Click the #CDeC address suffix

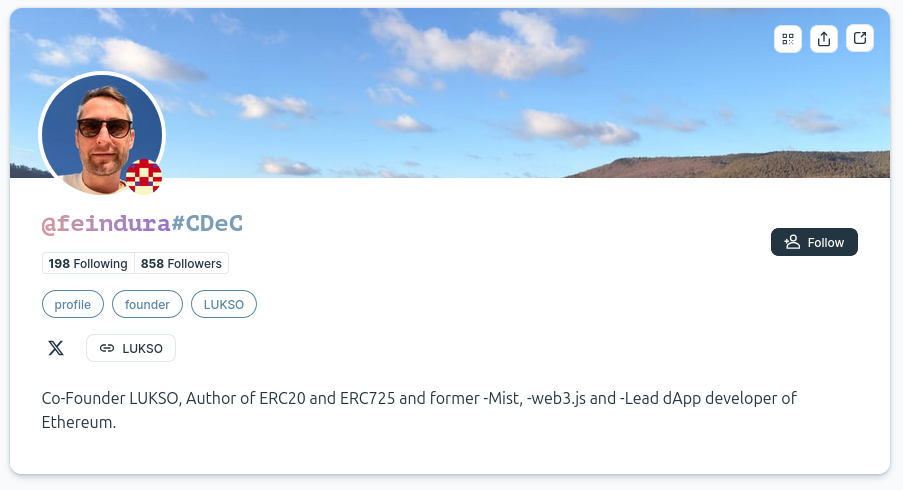207,224
